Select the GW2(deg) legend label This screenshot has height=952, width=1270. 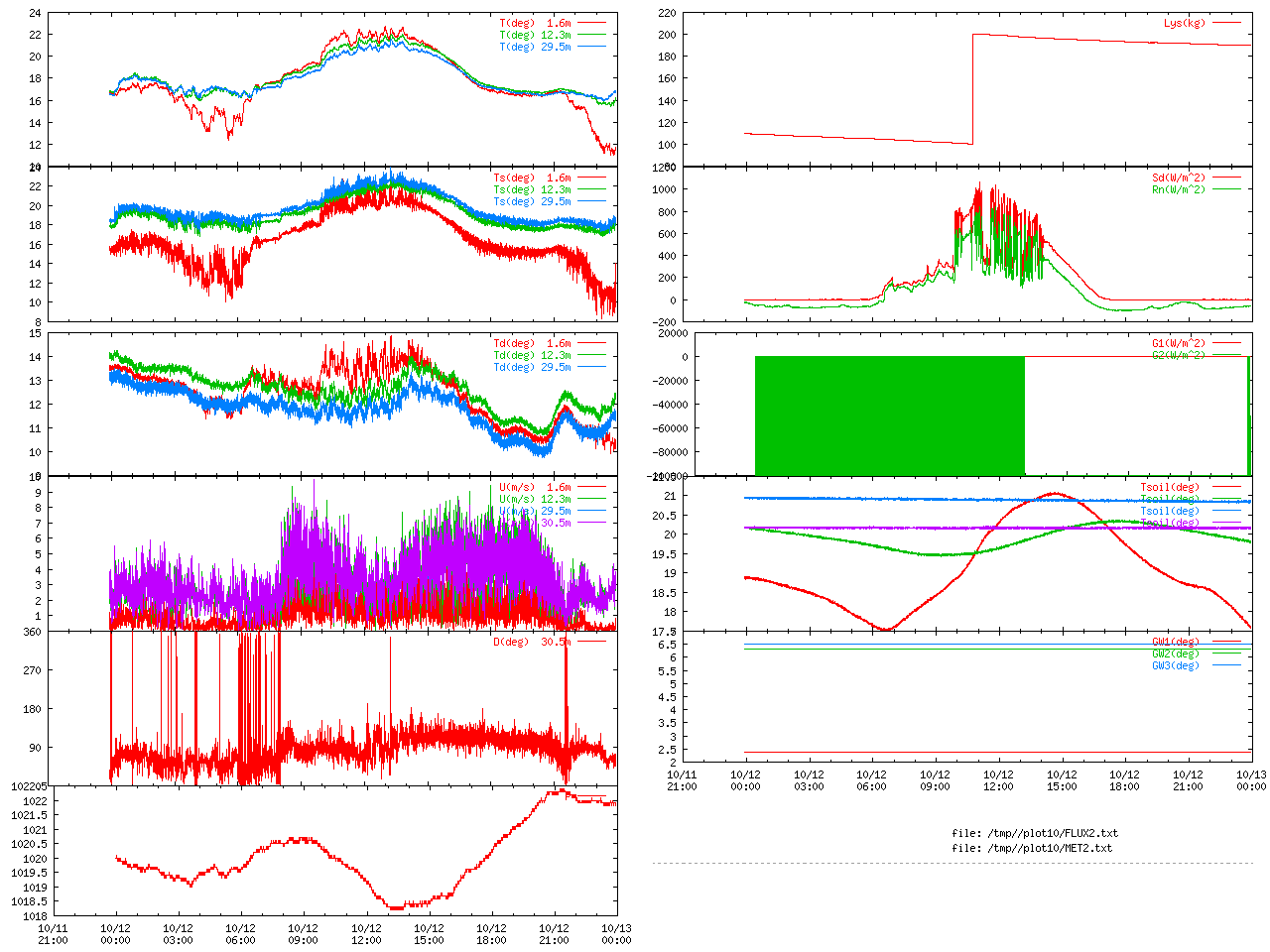click(1176, 654)
